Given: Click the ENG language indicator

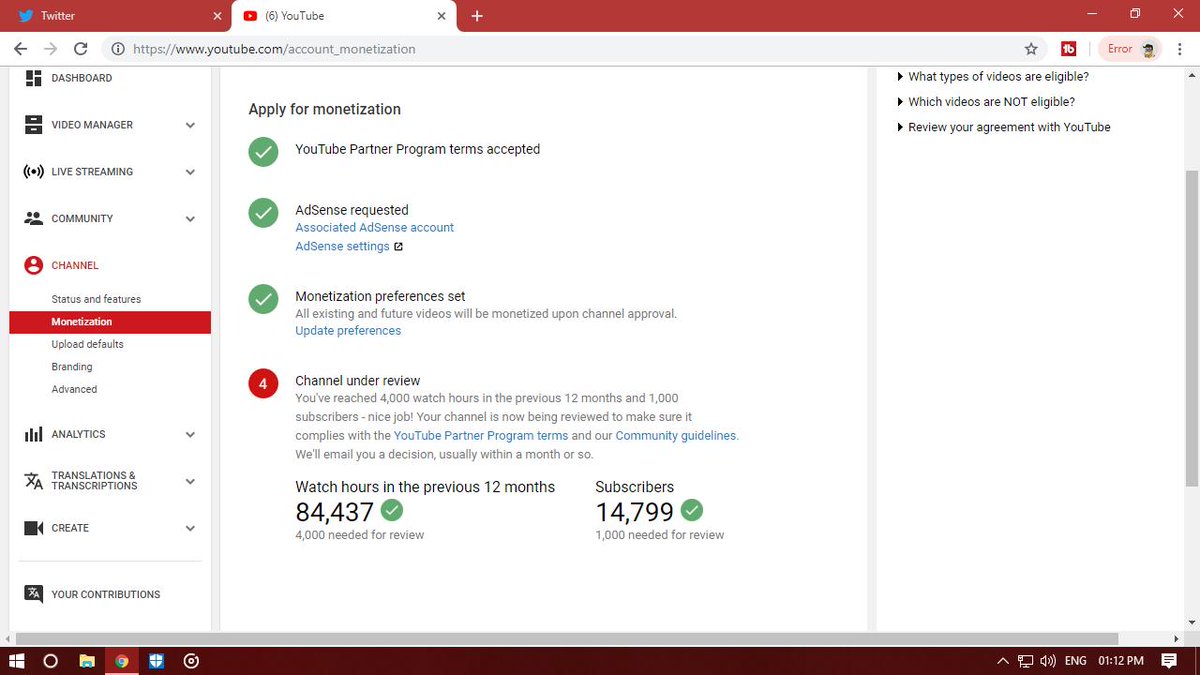Looking at the screenshot, I should click(1076, 661).
